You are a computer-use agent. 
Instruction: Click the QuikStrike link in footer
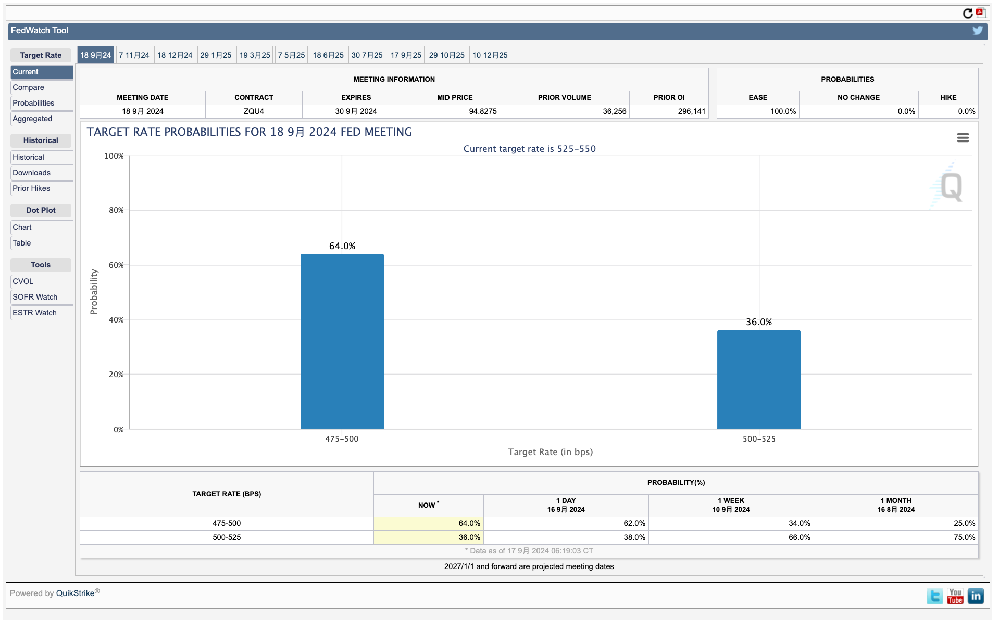[75, 593]
